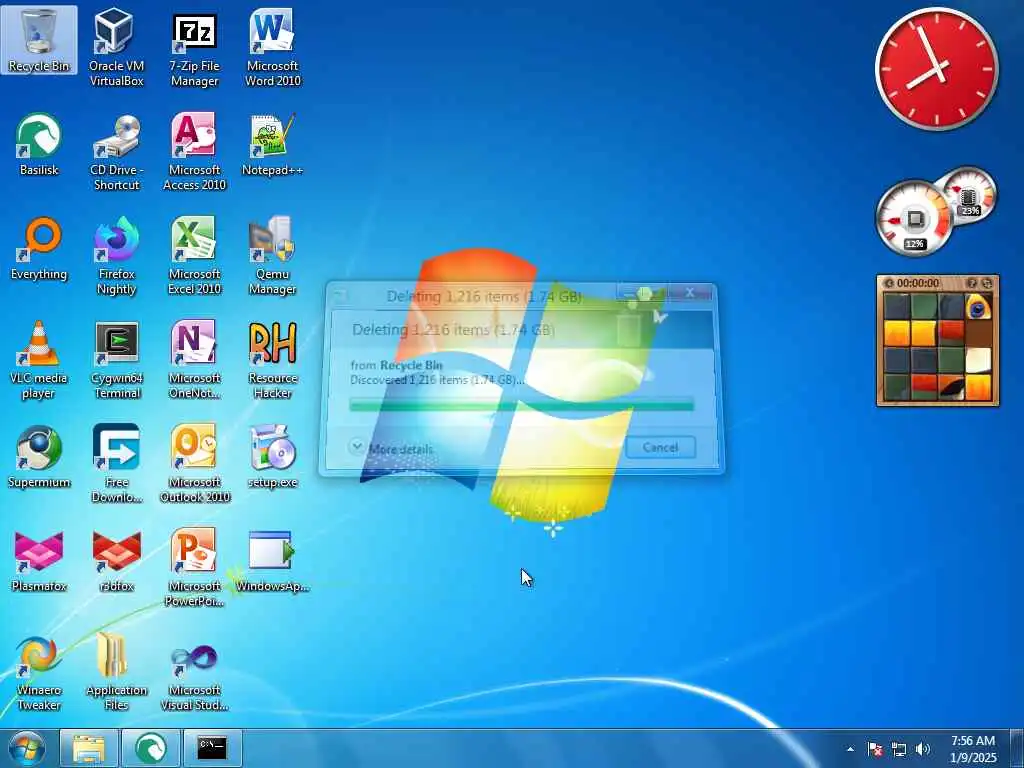Viewport: 1024px width, 768px height.
Task: Select the Application Files folder
Action: (116, 673)
